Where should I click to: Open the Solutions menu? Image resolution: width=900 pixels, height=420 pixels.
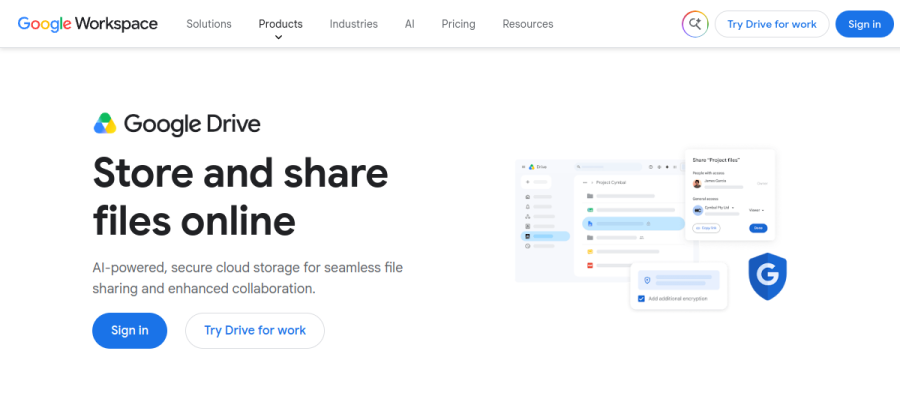209,24
